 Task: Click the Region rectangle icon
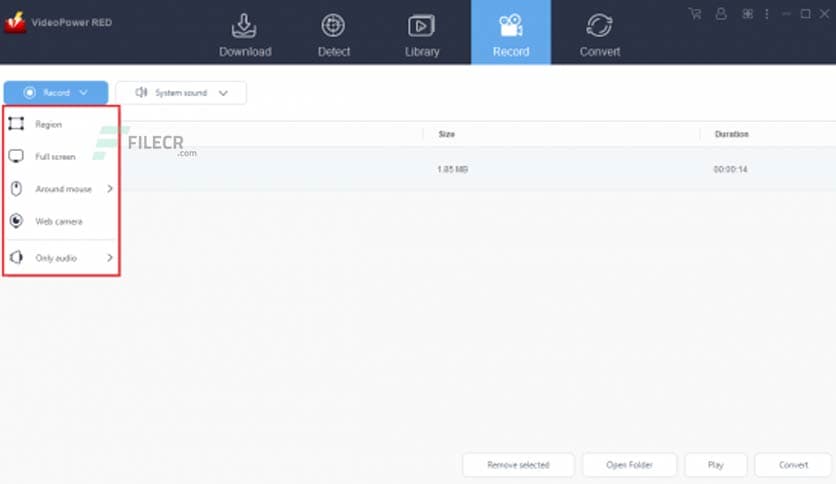(x=16, y=124)
